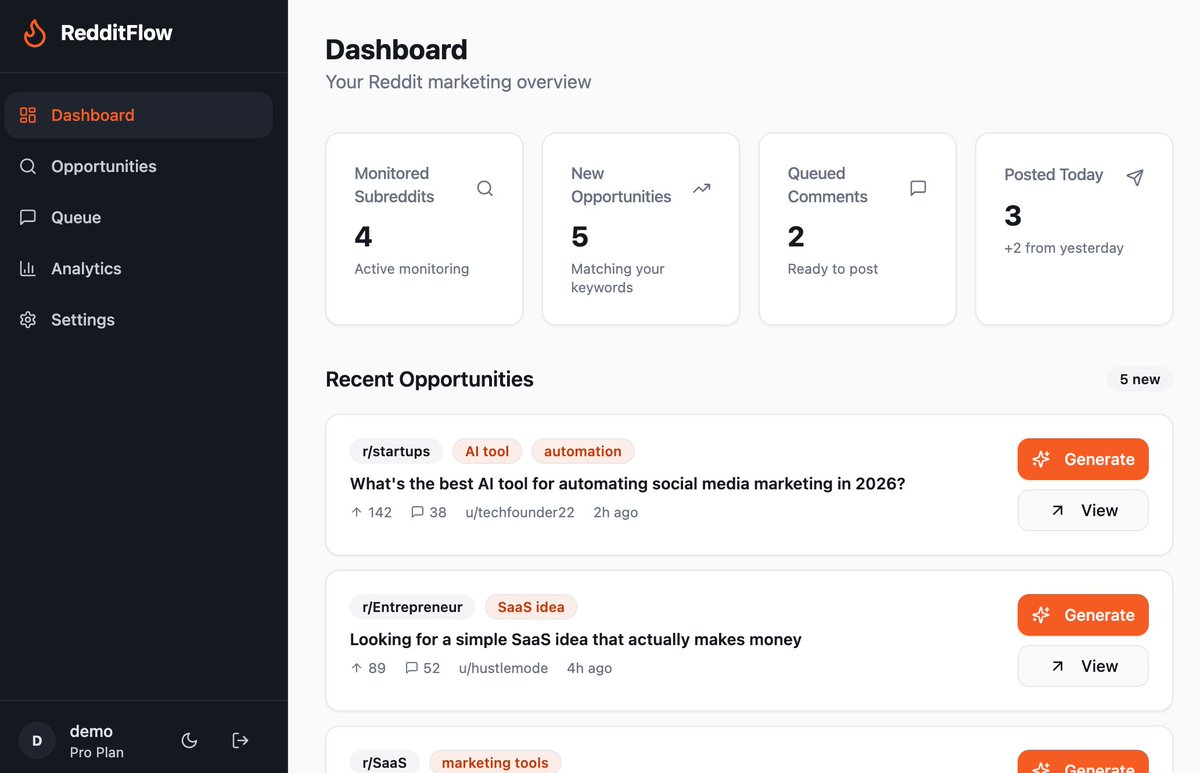The height and width of the screenshot is (773, 1200).
Task: Open the Monitored Subreddits stat card
Action: click(x=424, y=229)
